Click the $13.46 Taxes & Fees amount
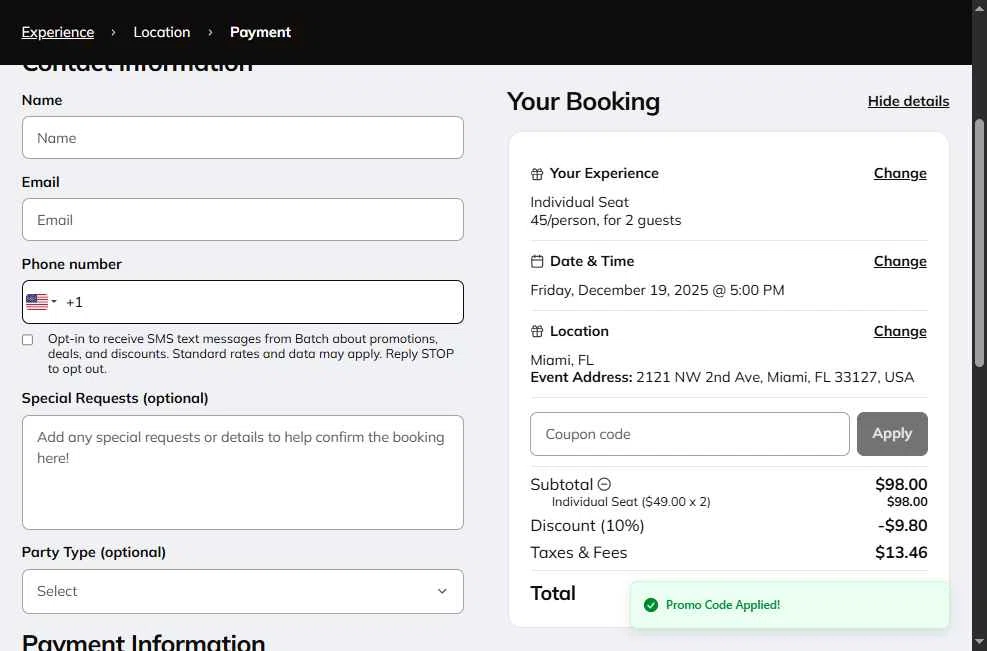 point(901,553)
